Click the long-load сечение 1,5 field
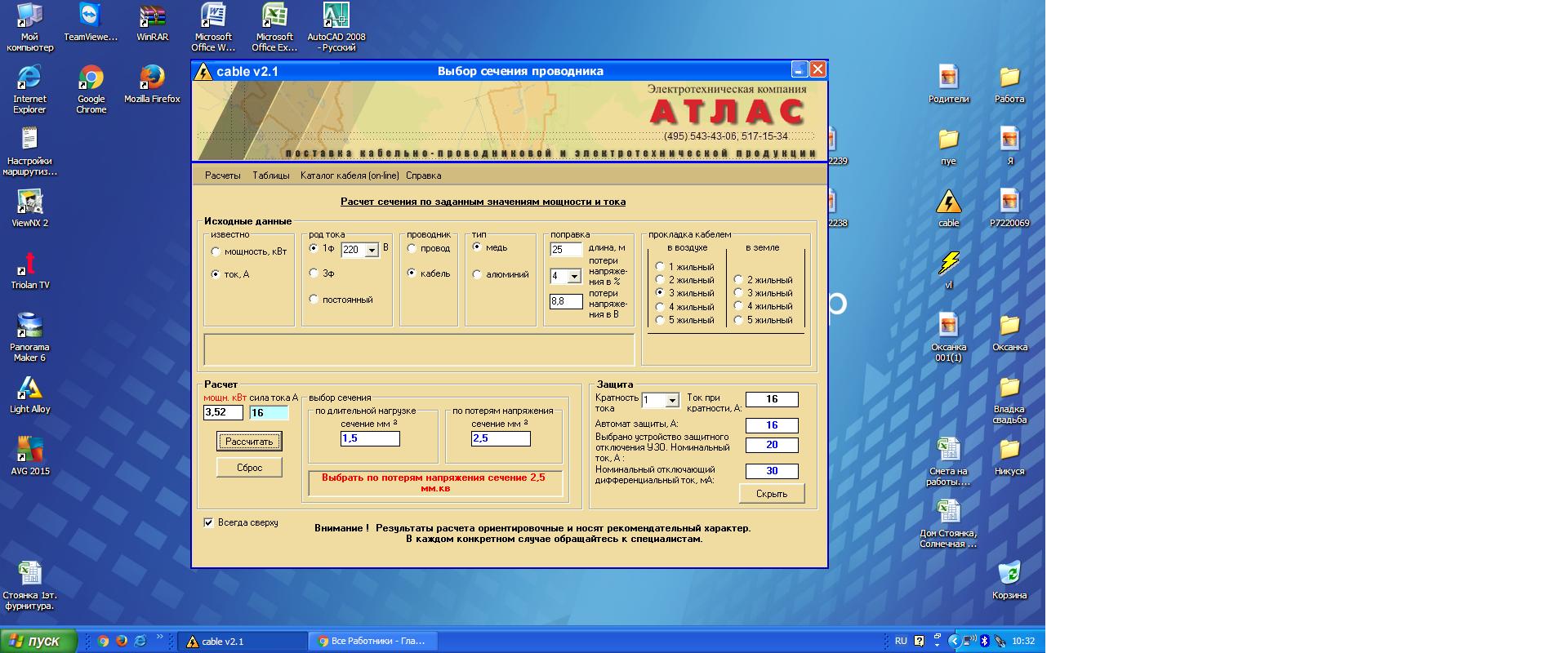Screen dimensions: 1568x653 (370, 438)
